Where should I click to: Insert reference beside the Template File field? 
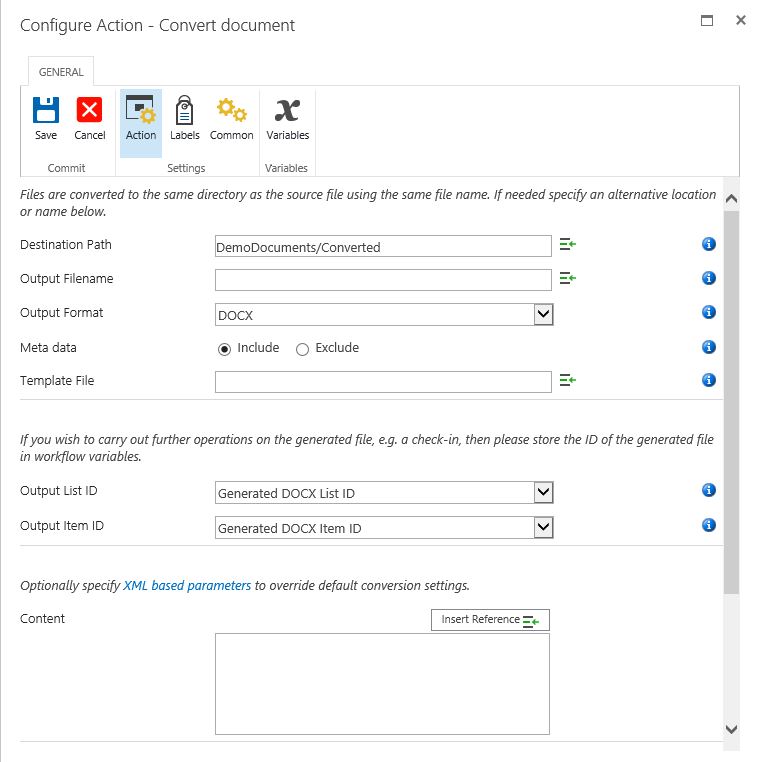[x=568, y=381]
